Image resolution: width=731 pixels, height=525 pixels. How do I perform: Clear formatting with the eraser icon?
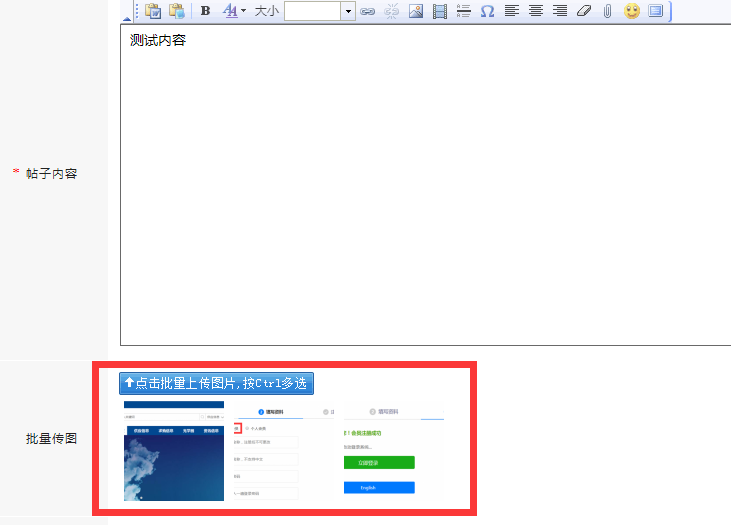[x=585, y=11]
